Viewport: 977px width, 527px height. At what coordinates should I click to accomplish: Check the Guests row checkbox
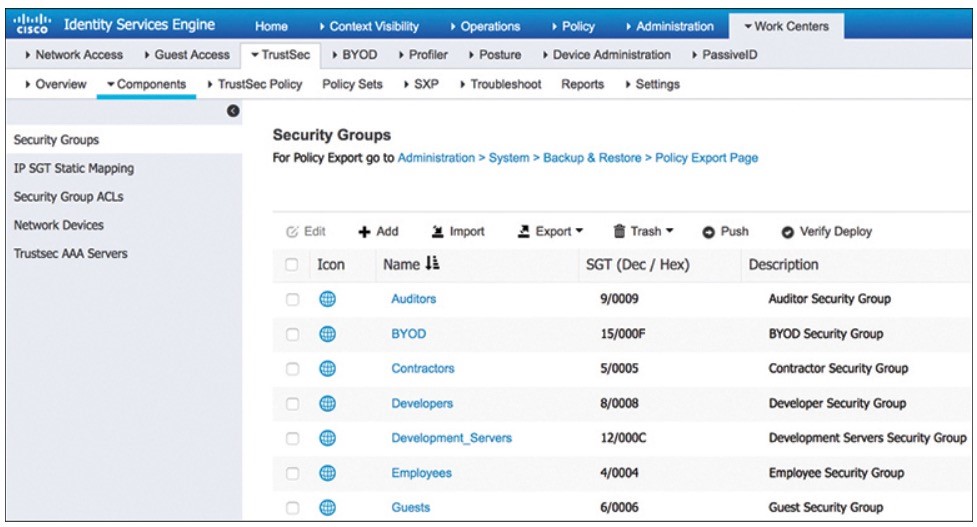[292, 508]
